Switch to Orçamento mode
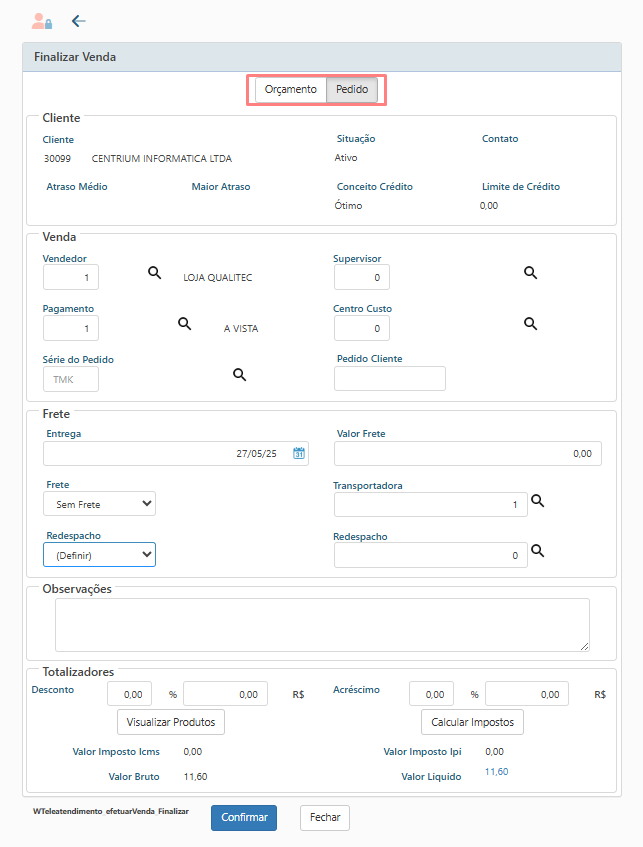The width and height of the screenshot is (643, 847). click(291, 90)
